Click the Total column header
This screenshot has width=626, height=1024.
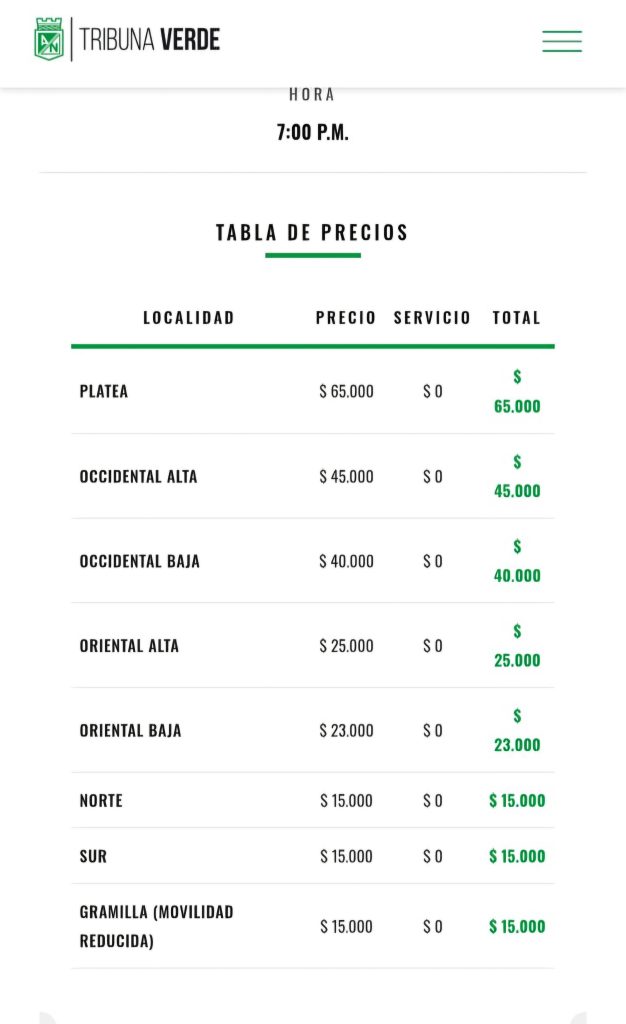coord(516,317)
